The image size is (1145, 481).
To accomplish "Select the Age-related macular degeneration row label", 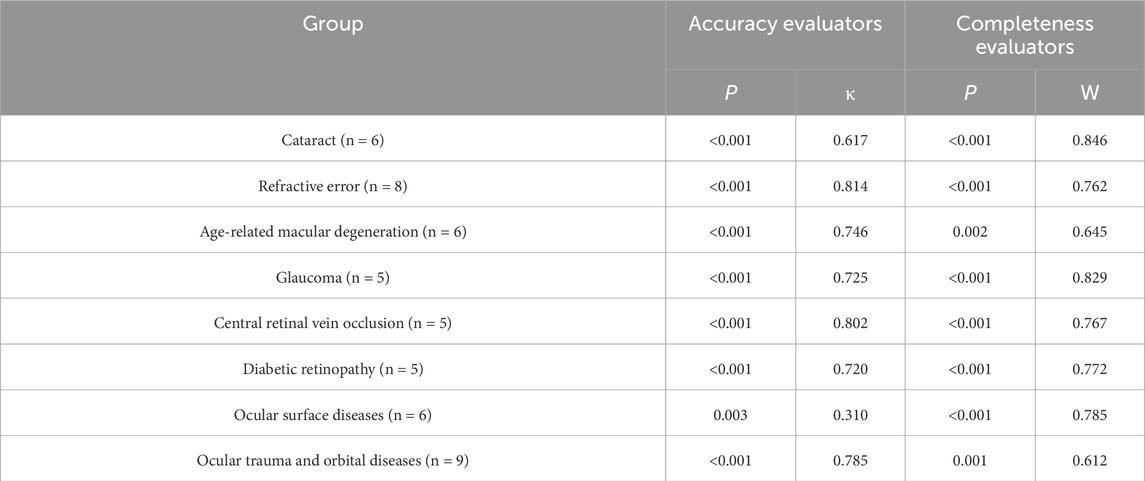I will click(x=333, y=231).
